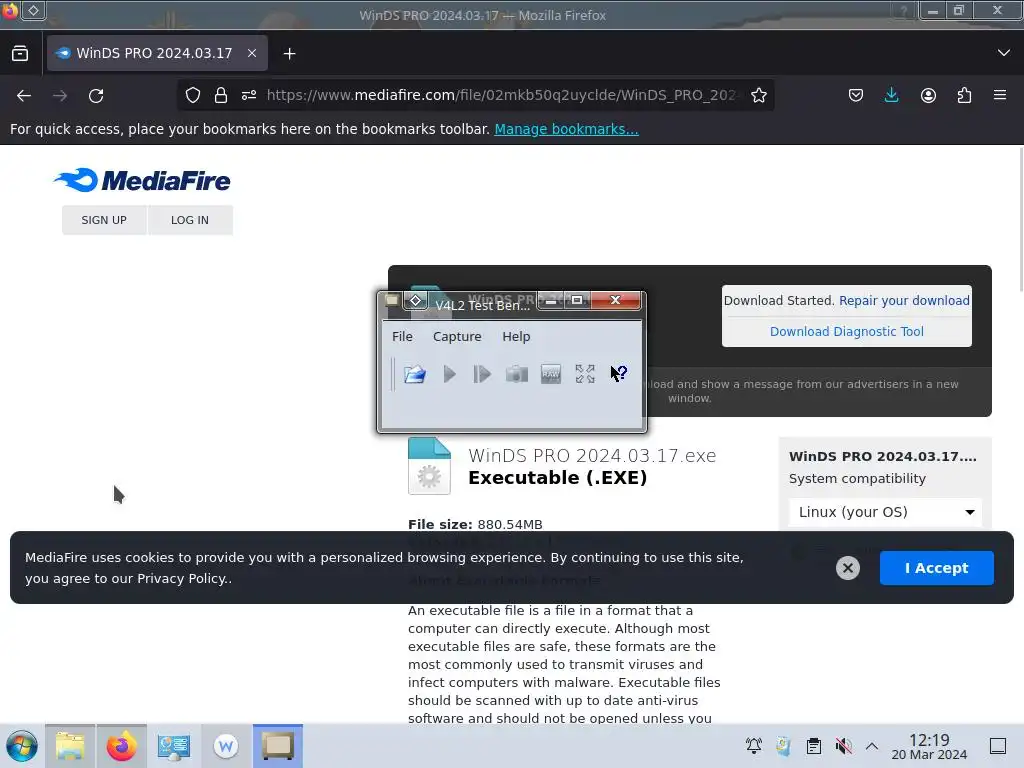Click the SIGN UP button
The width and height of the screenshot is (1024, 768).
(104, 220)
